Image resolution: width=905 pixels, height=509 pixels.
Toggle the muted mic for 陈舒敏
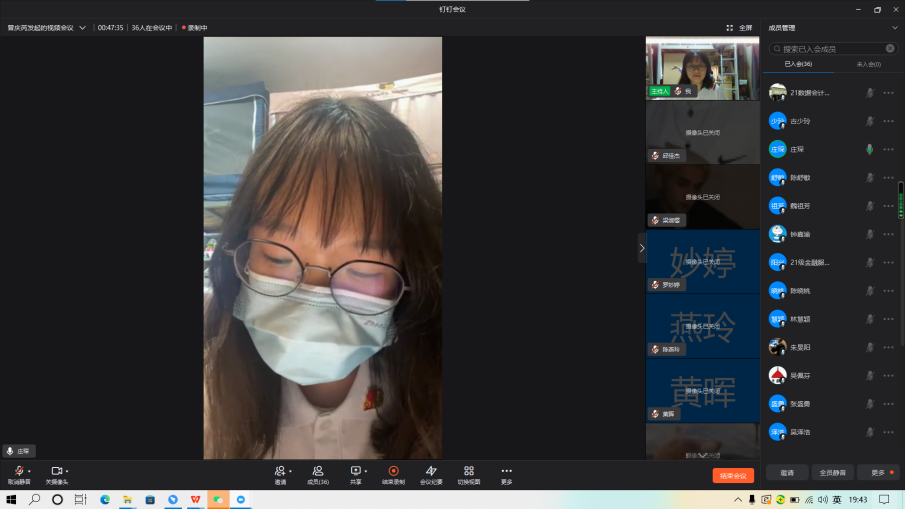click(x=869, y=177)
